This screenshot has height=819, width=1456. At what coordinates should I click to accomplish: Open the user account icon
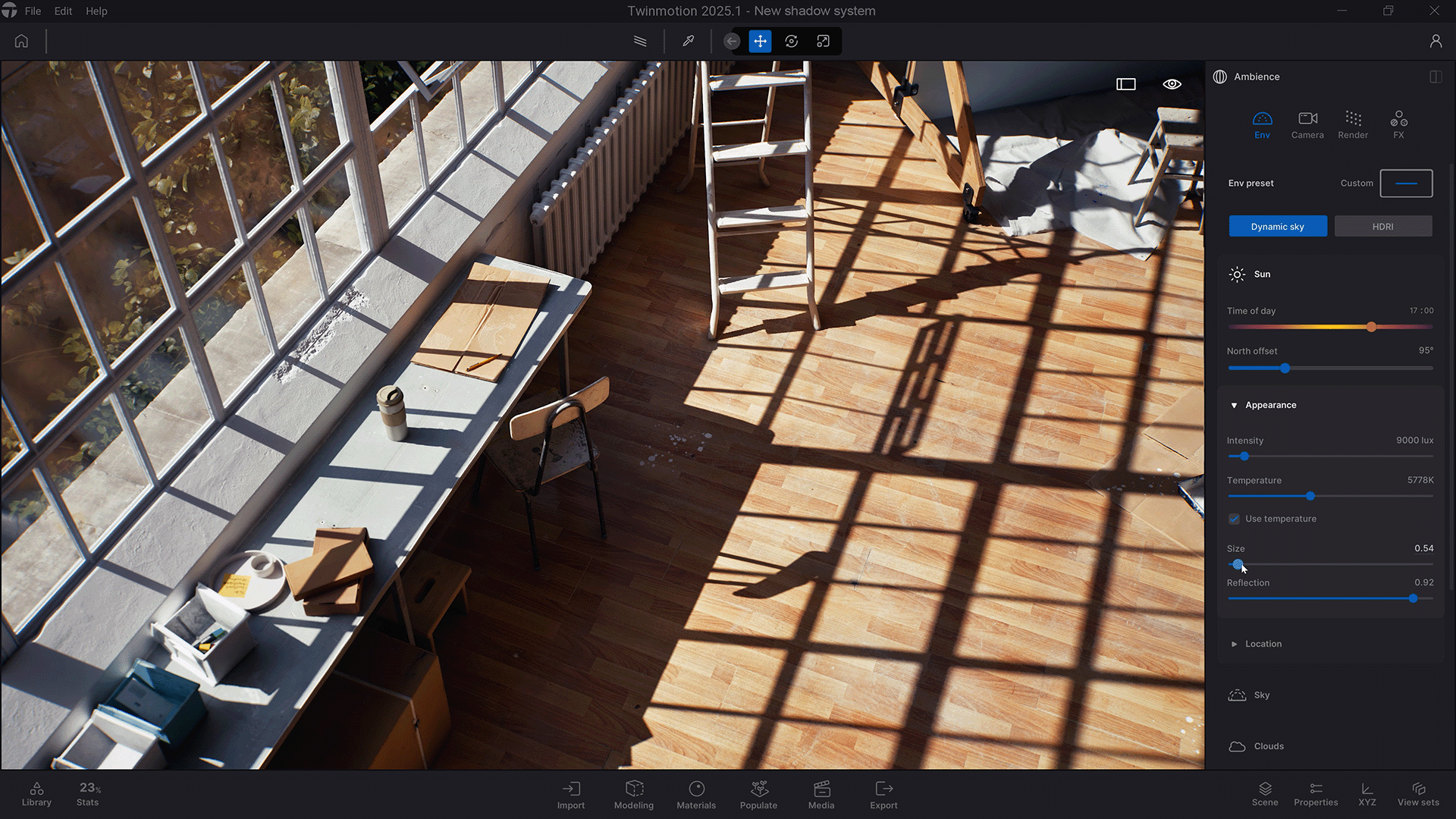coord(1436,41)
